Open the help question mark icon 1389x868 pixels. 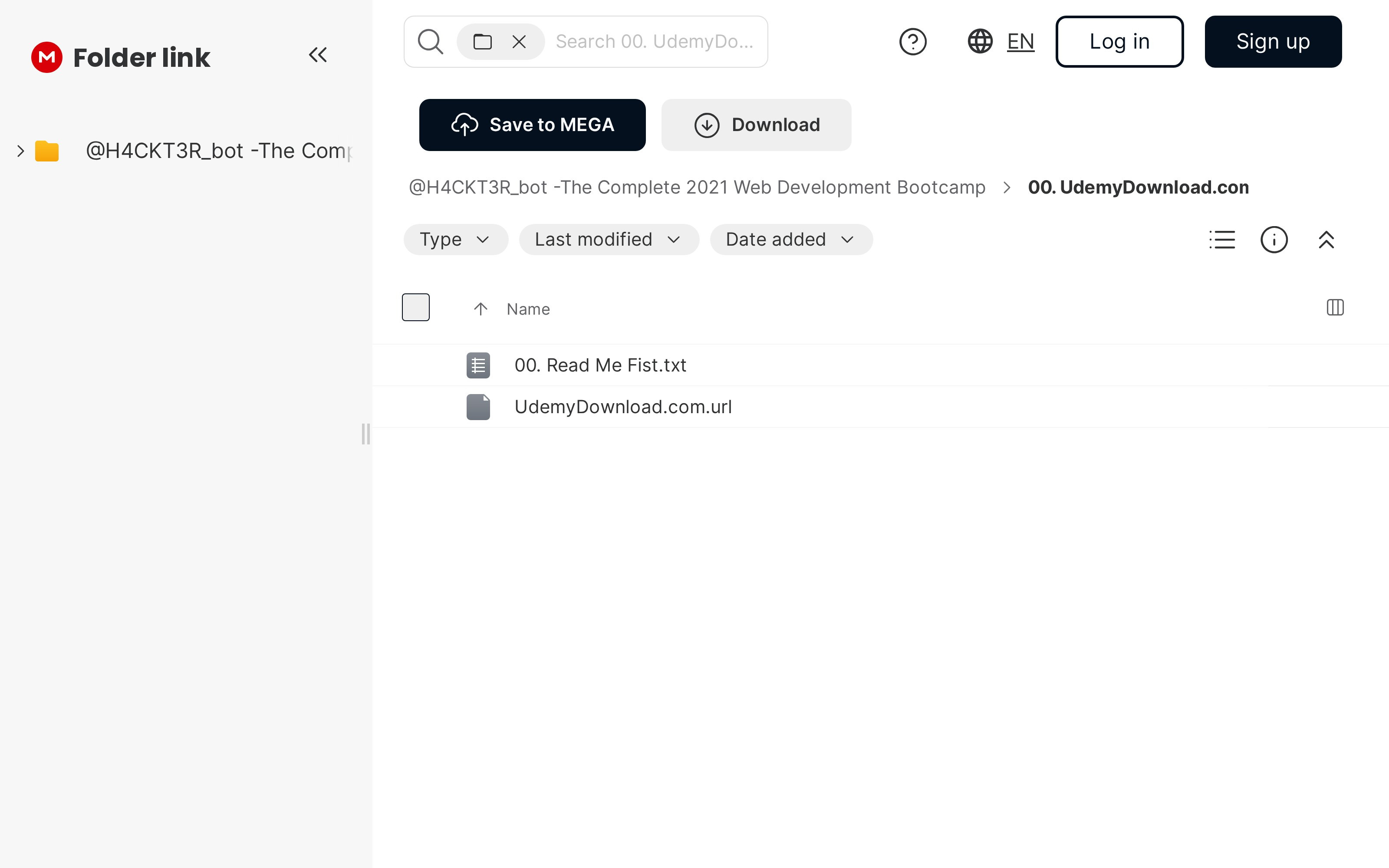[x=912, y=41]
